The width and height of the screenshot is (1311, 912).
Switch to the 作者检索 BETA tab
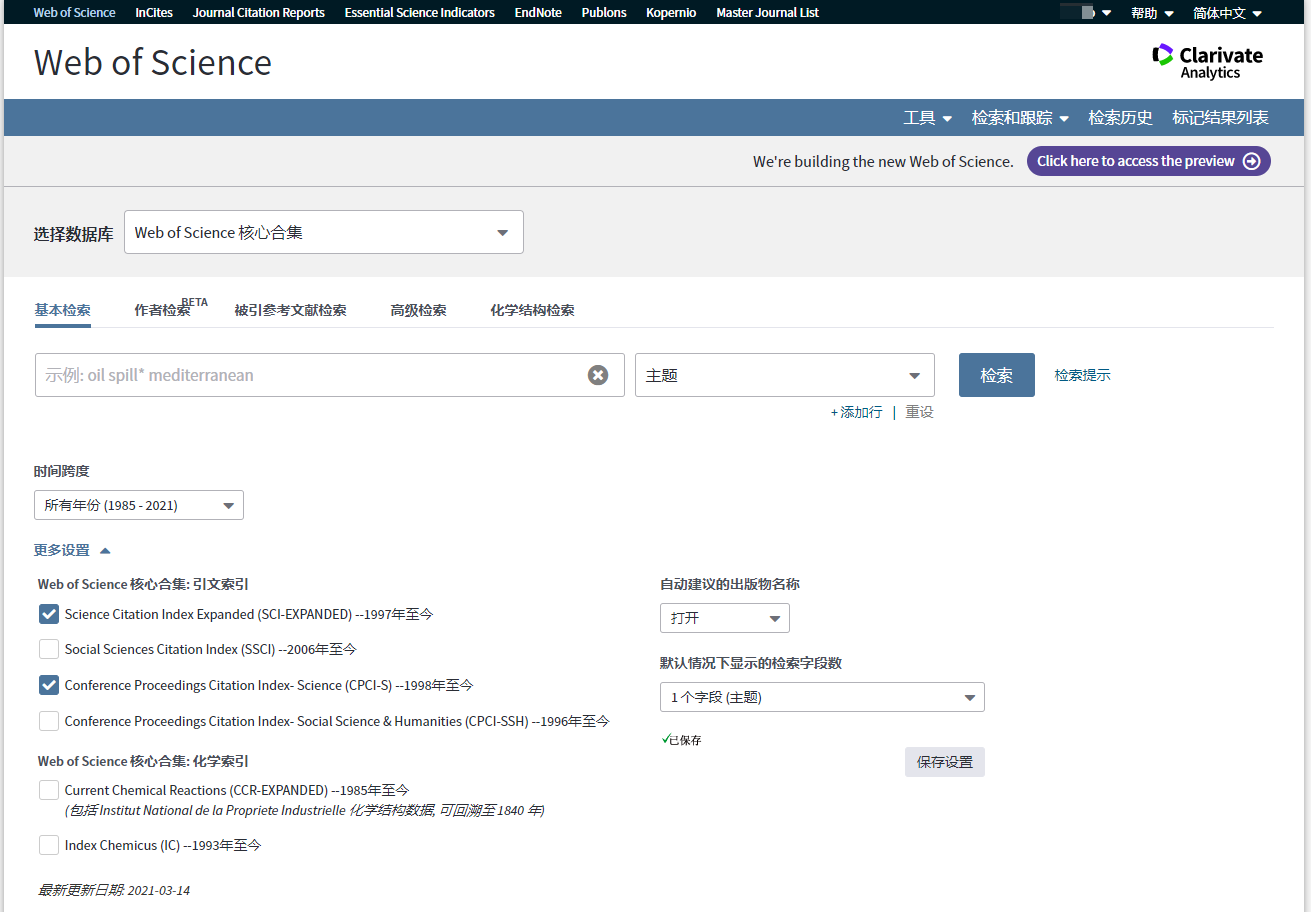(x=171, y=309)
